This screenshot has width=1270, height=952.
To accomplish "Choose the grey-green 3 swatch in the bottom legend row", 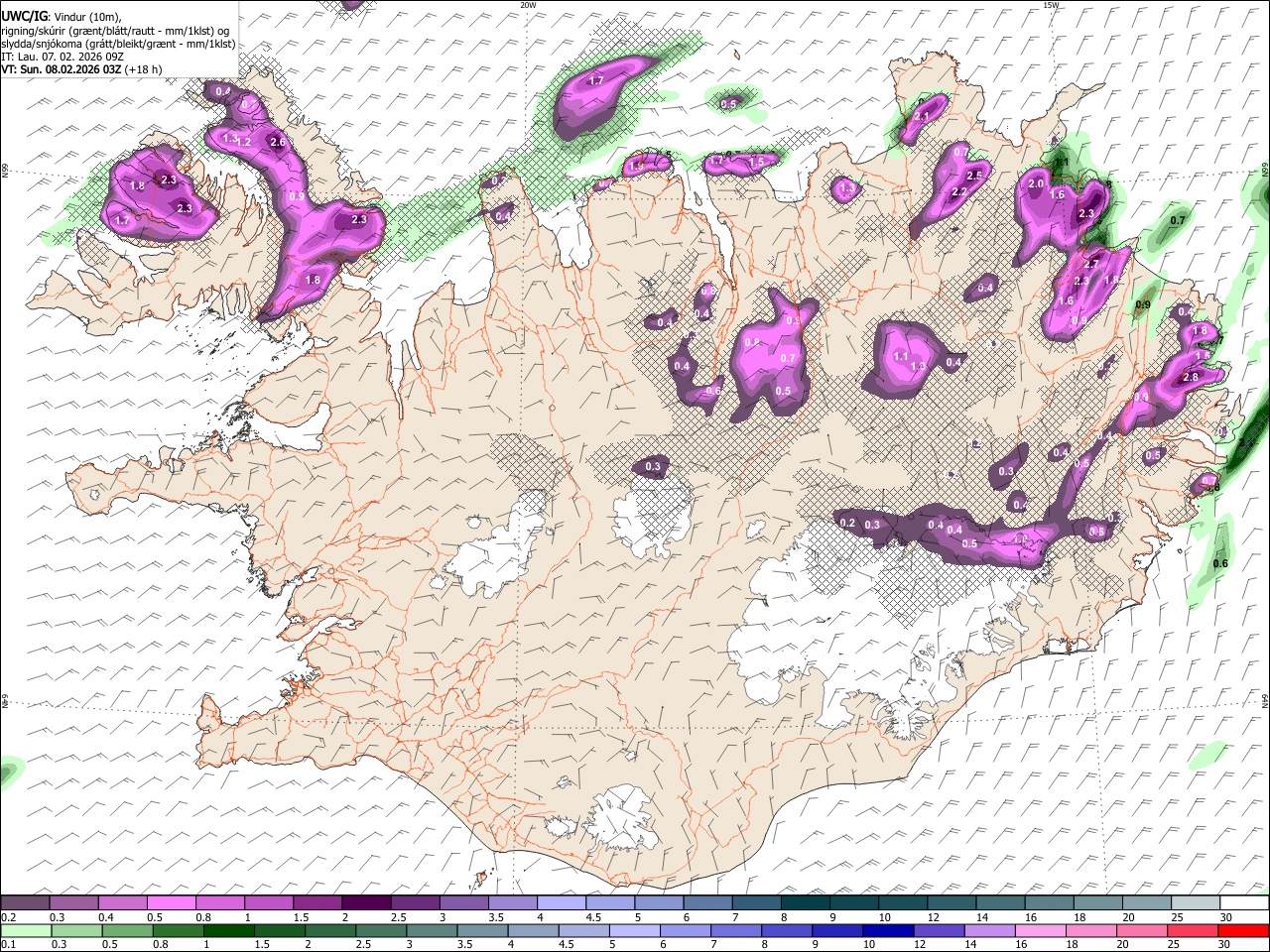I will pyautogui.click(x=433, y=931).
